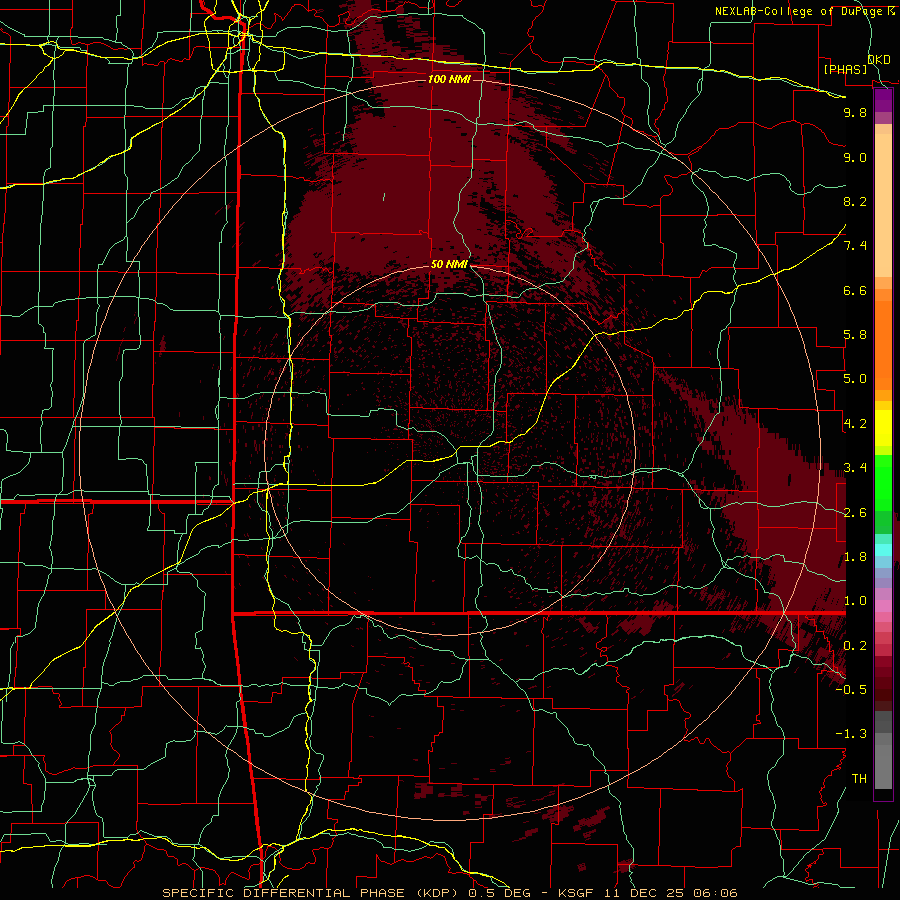The height and width of the screenshot is (900, 900).
Task: Click the 0.2 value on the color scale
Action: click(855, 646)
